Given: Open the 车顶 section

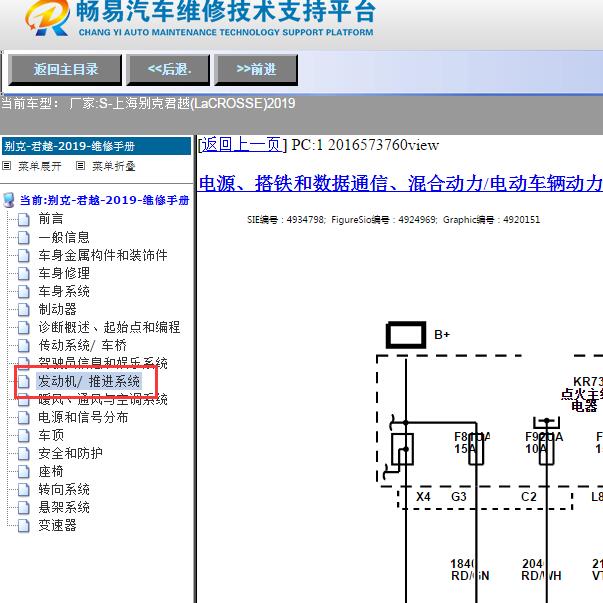Looking at the screenshot, I should pyautogui.click(x=51, y=435).
